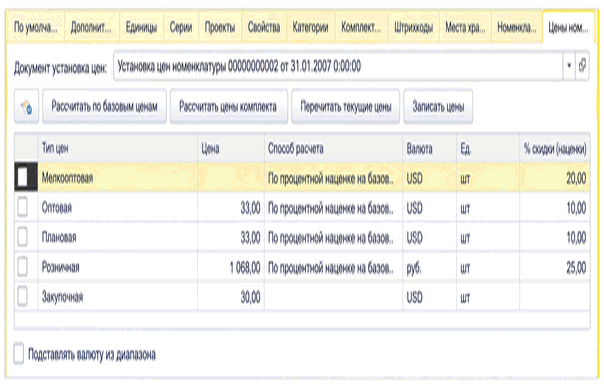Image resolution: width=604 pixels, height=388 pixels.
Task: Click the 20,00 markup percentage cell
Action: (x=555, y=177)
